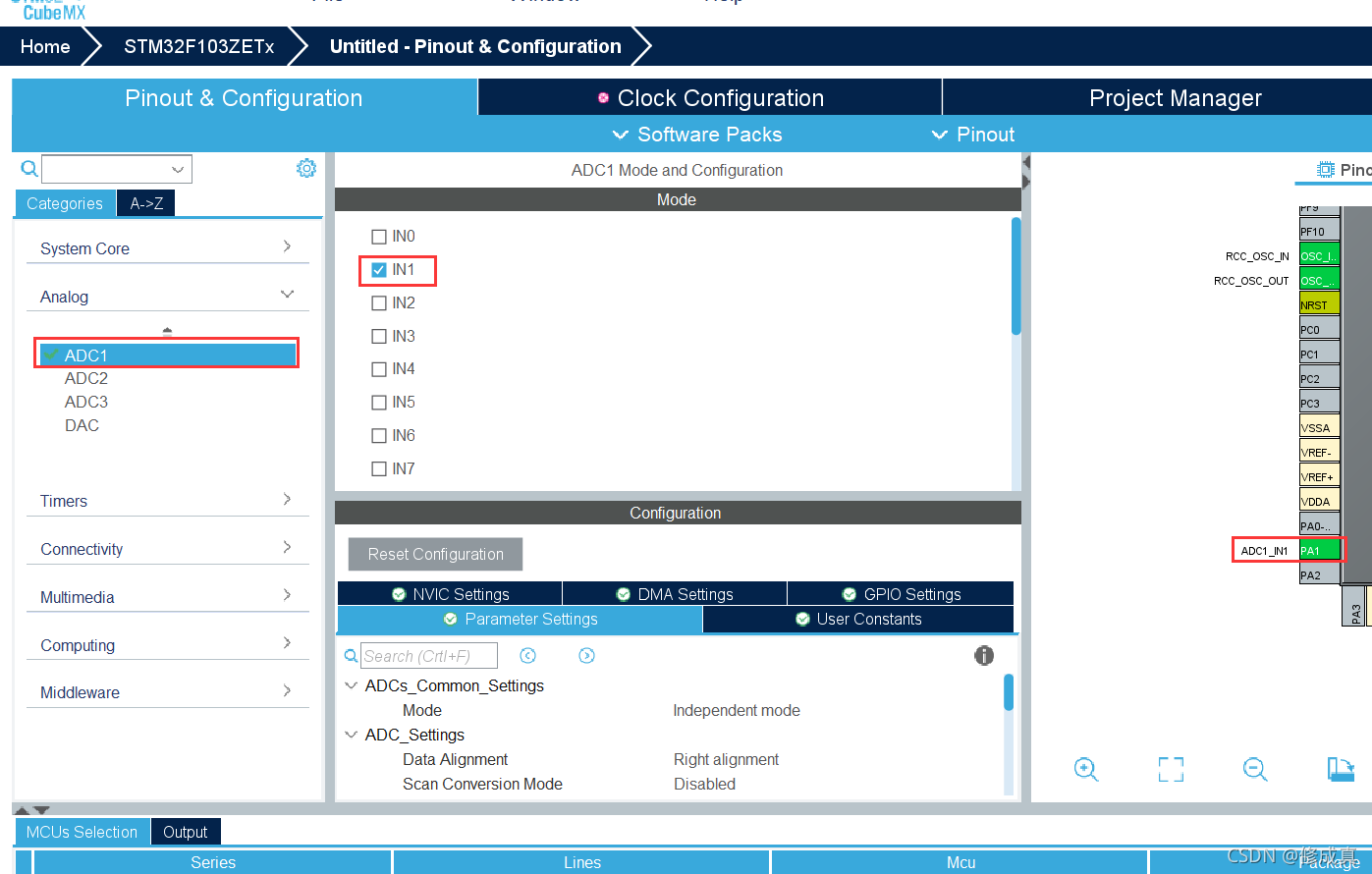1372x874 pixels.
Task: Zoom in on the chip pinout view
Action: 1085,769
